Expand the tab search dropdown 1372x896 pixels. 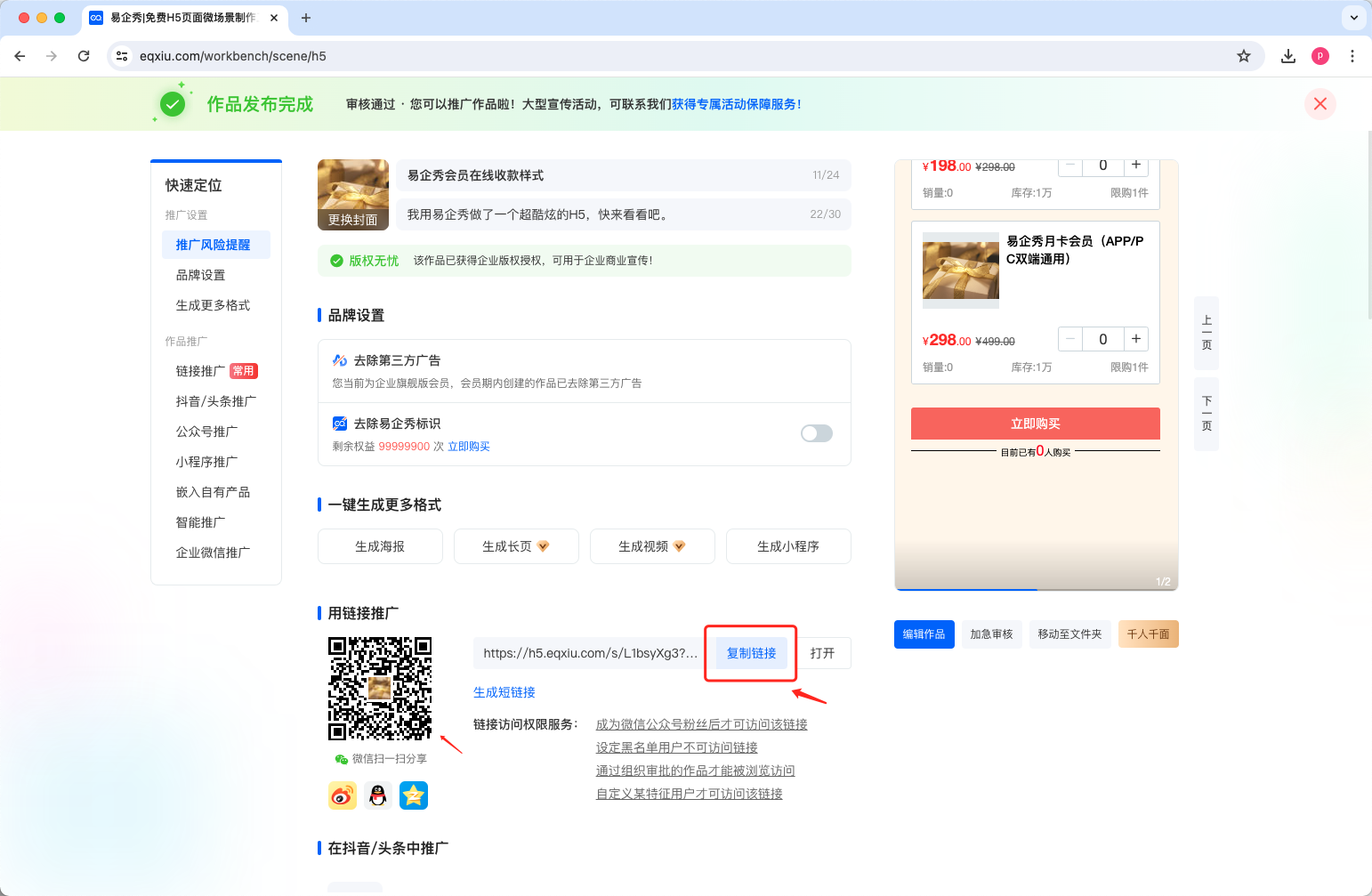click(1353, 17)
